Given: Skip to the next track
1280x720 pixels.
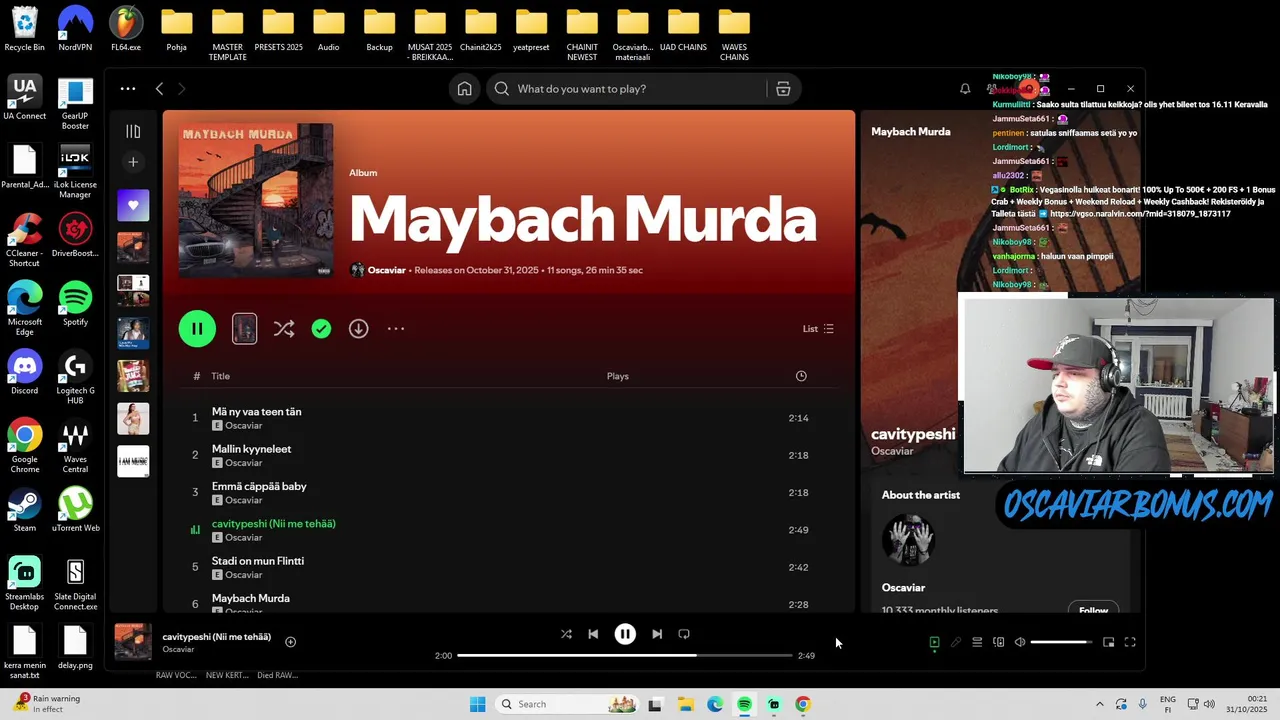Looking at the screenshot, I should 657,634.
